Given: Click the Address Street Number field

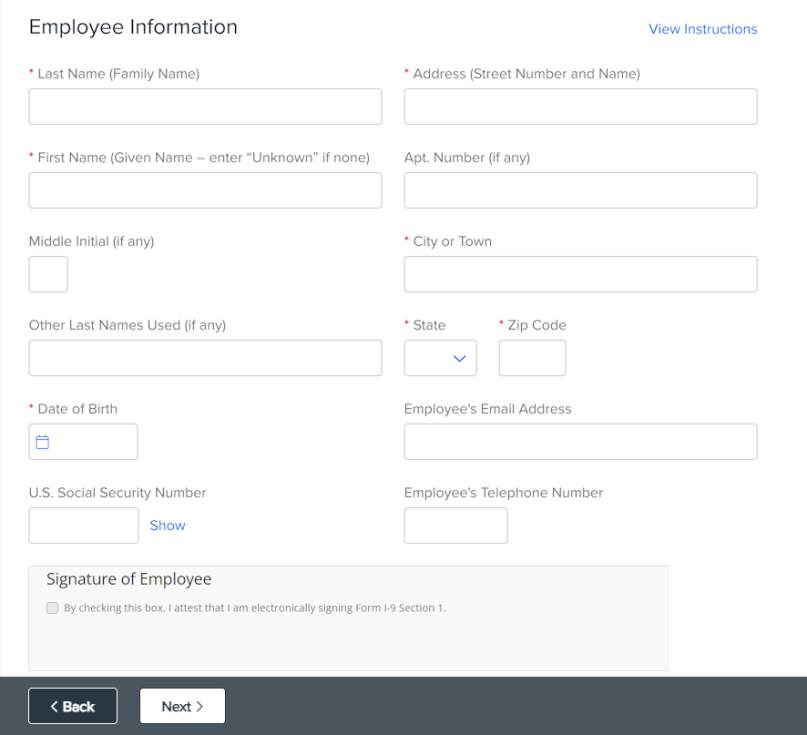Looking at the screenshot, I should click(580, 106).
